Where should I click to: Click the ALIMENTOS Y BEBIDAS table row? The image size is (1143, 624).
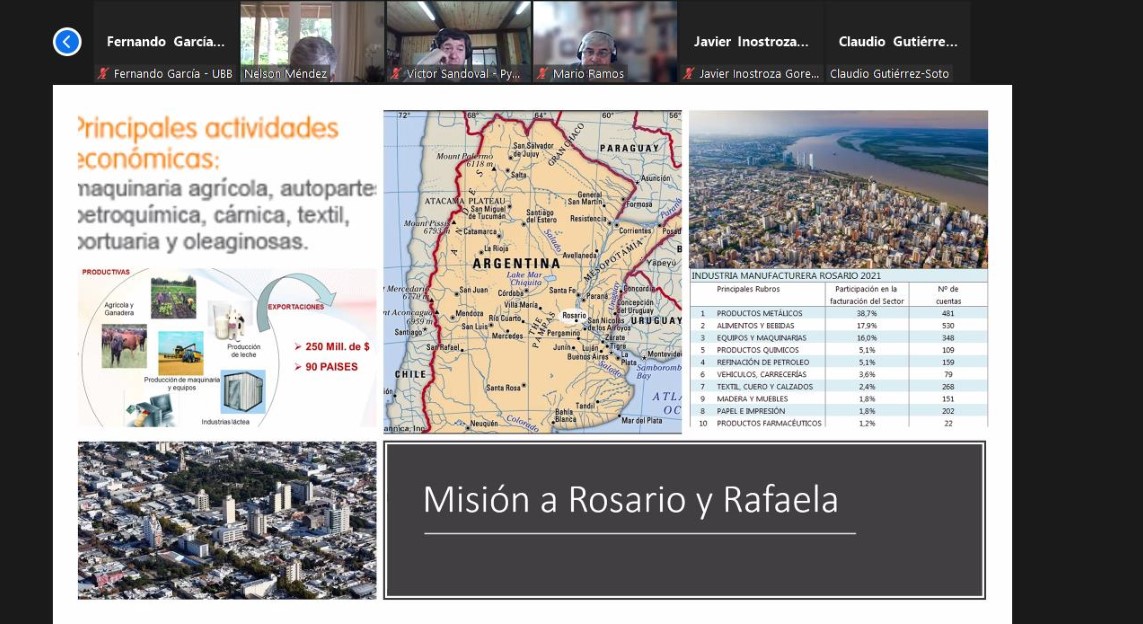click(838, 326)
